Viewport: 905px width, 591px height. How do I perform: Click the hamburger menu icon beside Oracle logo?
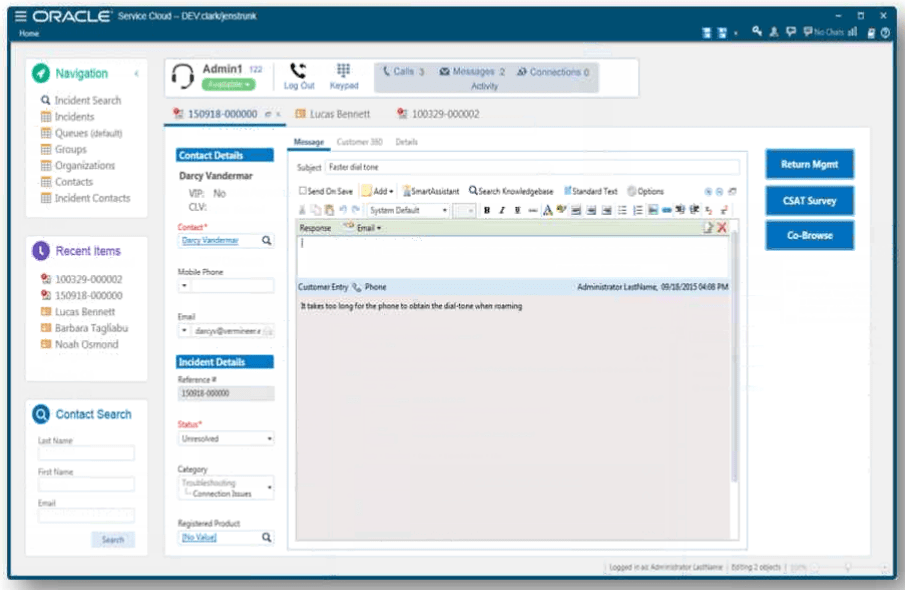tap(22, 17)
